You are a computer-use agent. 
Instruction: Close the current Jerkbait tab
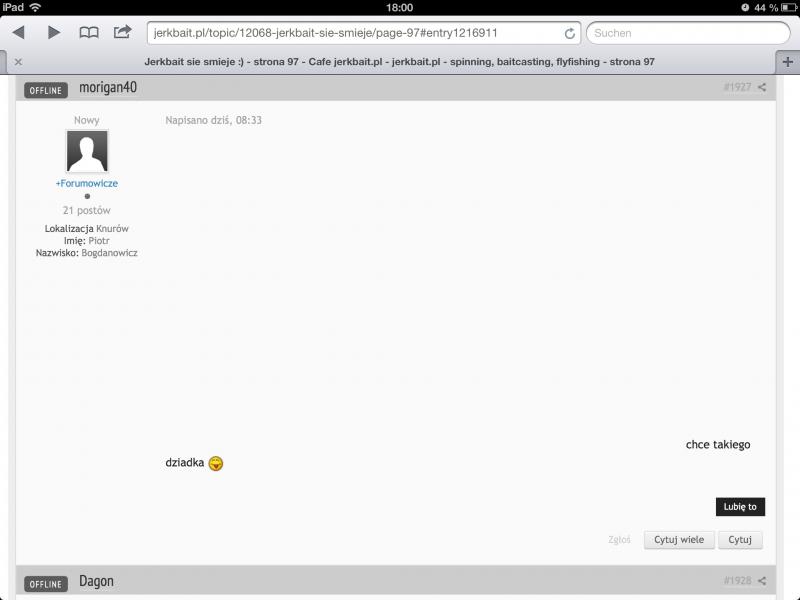18,62
